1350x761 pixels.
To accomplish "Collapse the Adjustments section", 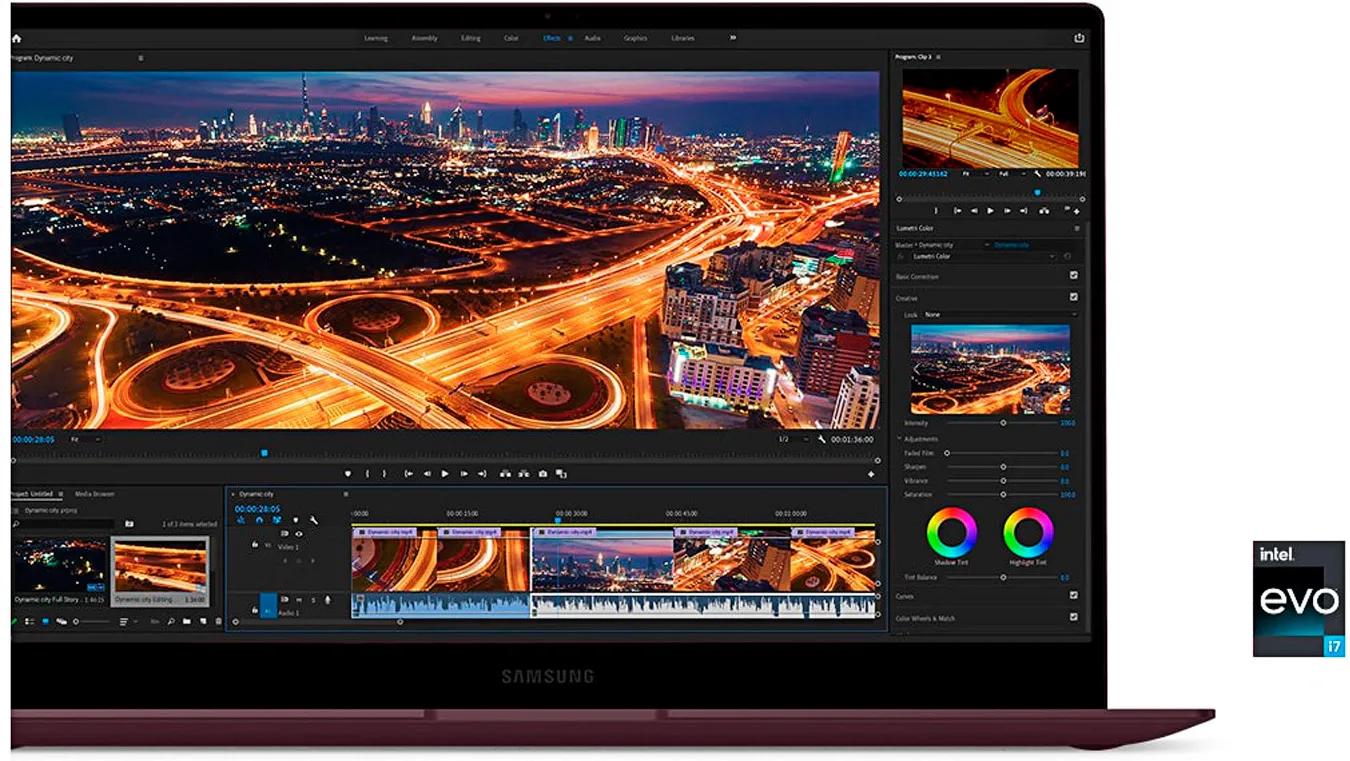I will (x=899, y=439).
